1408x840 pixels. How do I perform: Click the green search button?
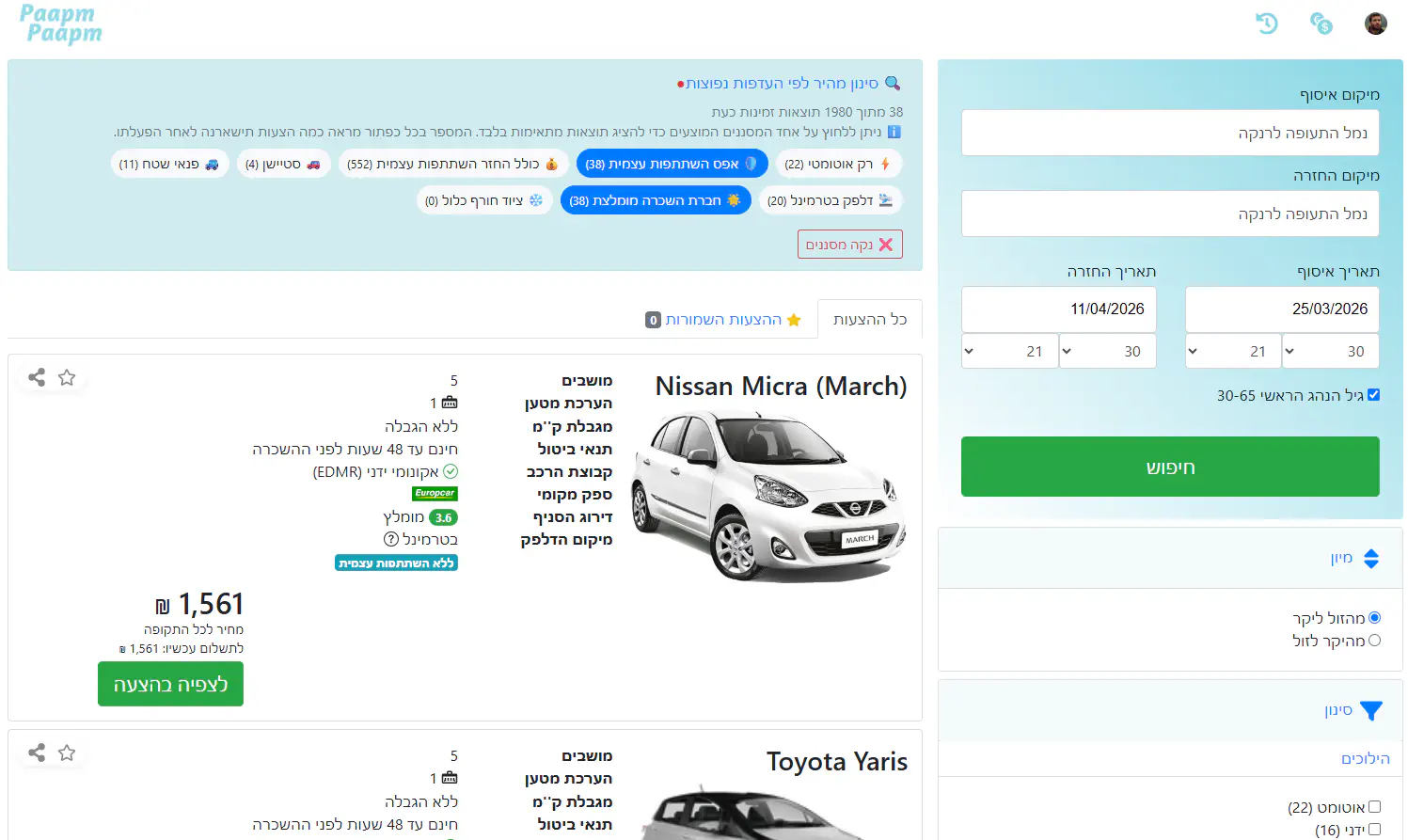click(x=1170, y=467)
